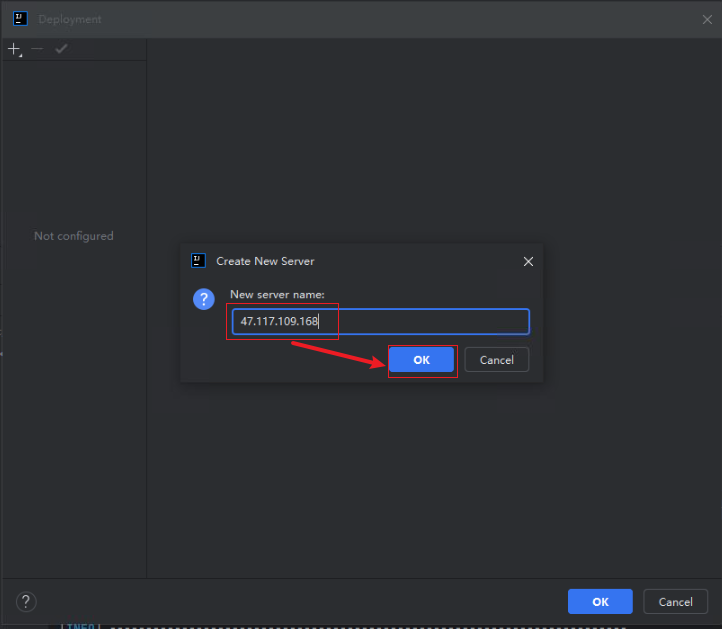Screen dimensions: 722x629
Task: Close the Deployment window
Action: coord(707,19)
